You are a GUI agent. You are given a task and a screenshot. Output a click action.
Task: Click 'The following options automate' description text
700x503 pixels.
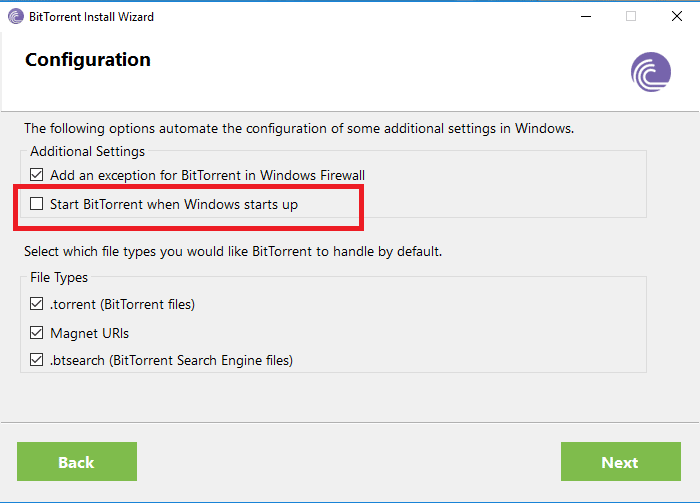coord(299,129)
